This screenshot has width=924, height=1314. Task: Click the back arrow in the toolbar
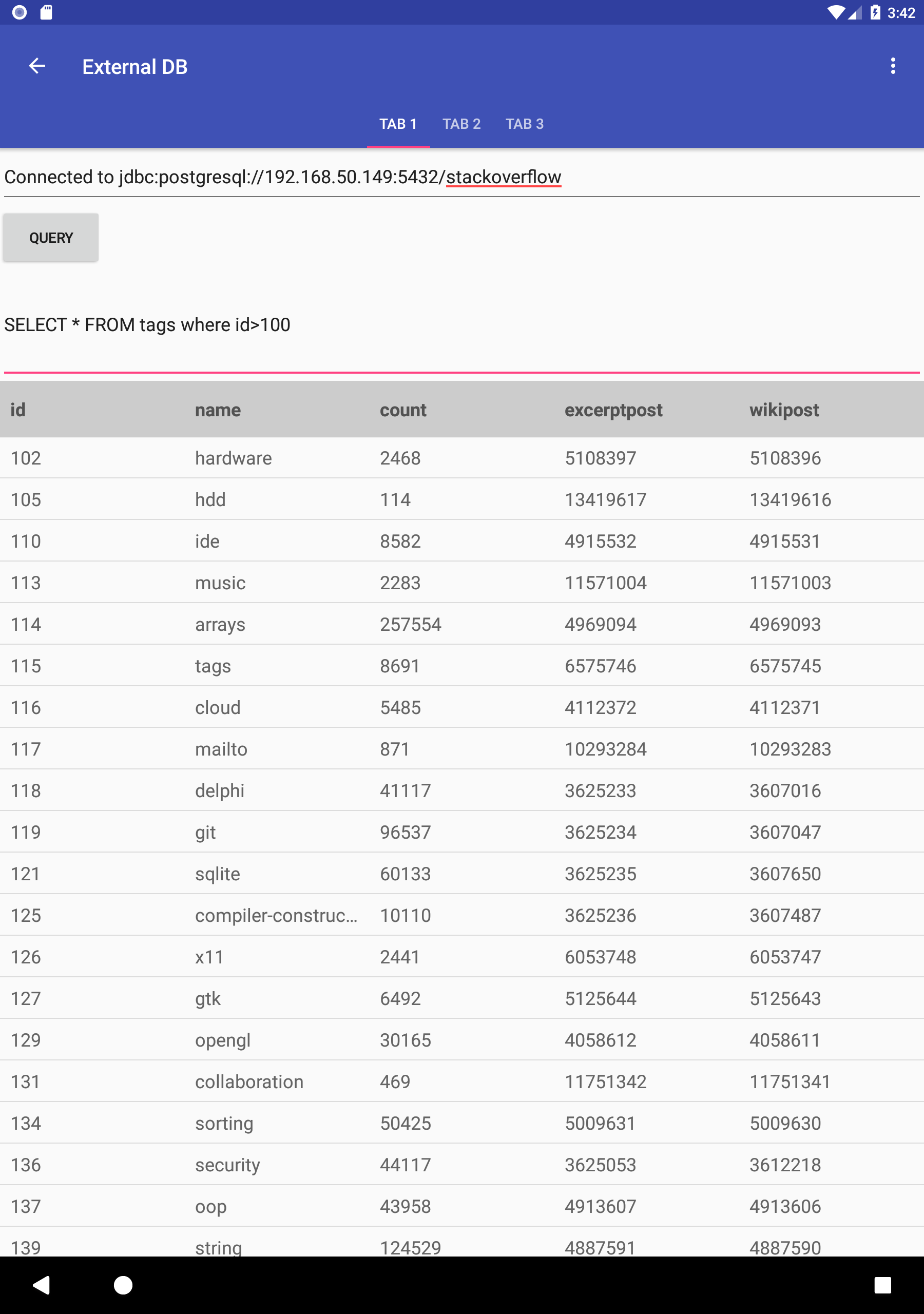(x=37, y=66)
